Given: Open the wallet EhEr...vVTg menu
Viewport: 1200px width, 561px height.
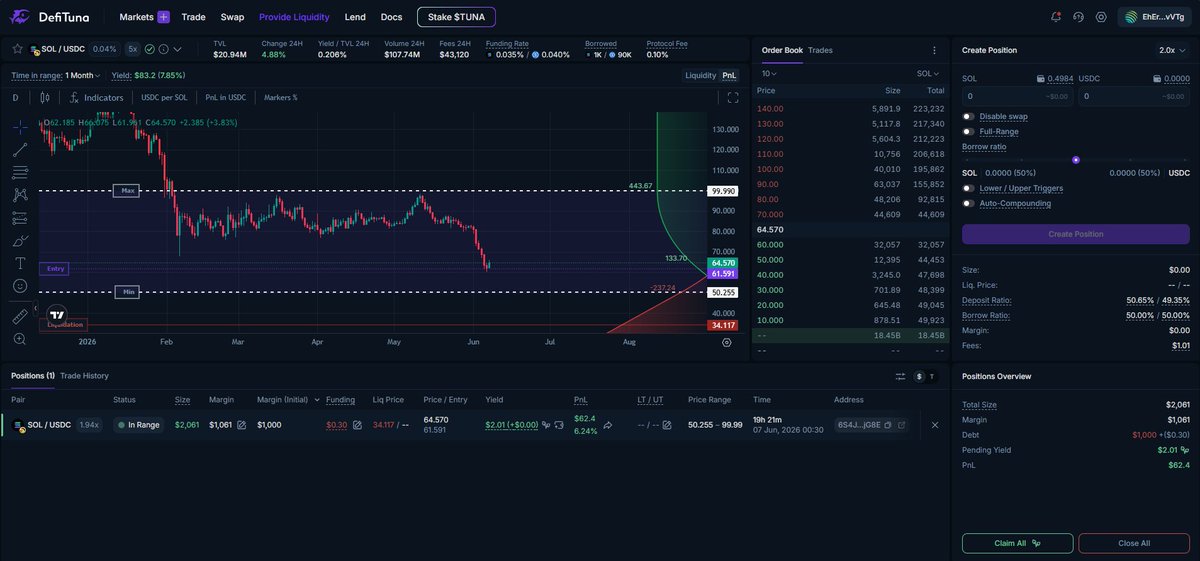Looking at the screenshot, I should tap(1155, 17).
